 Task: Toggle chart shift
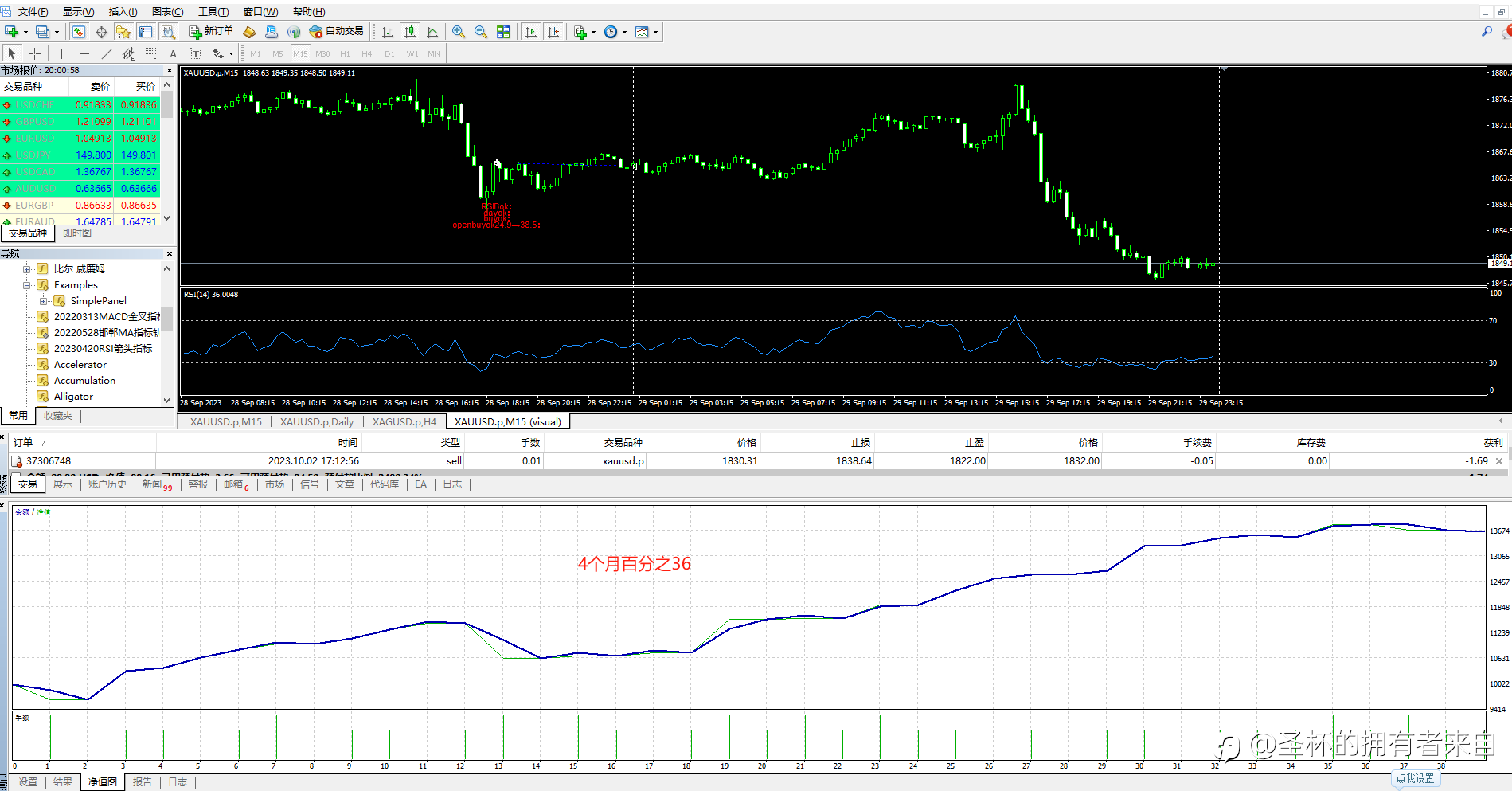pyautogui.click(x=553, y=32)
